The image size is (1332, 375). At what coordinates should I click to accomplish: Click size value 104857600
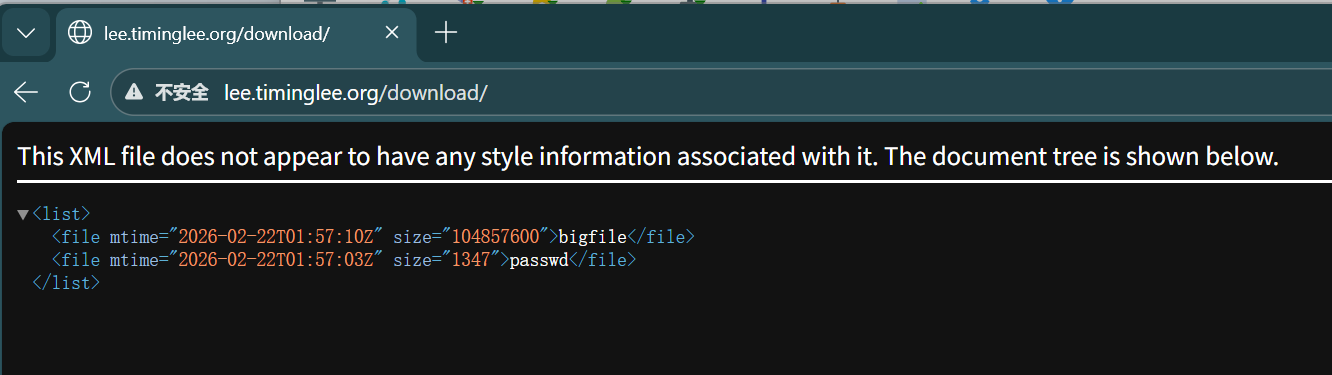point(495,237)
